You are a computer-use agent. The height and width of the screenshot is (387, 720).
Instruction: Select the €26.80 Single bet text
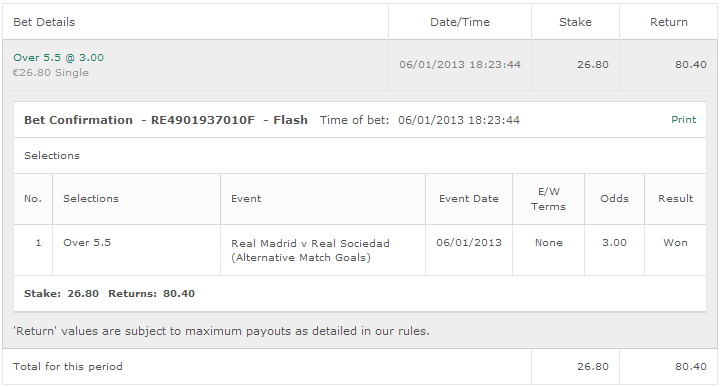click(51, 73)
